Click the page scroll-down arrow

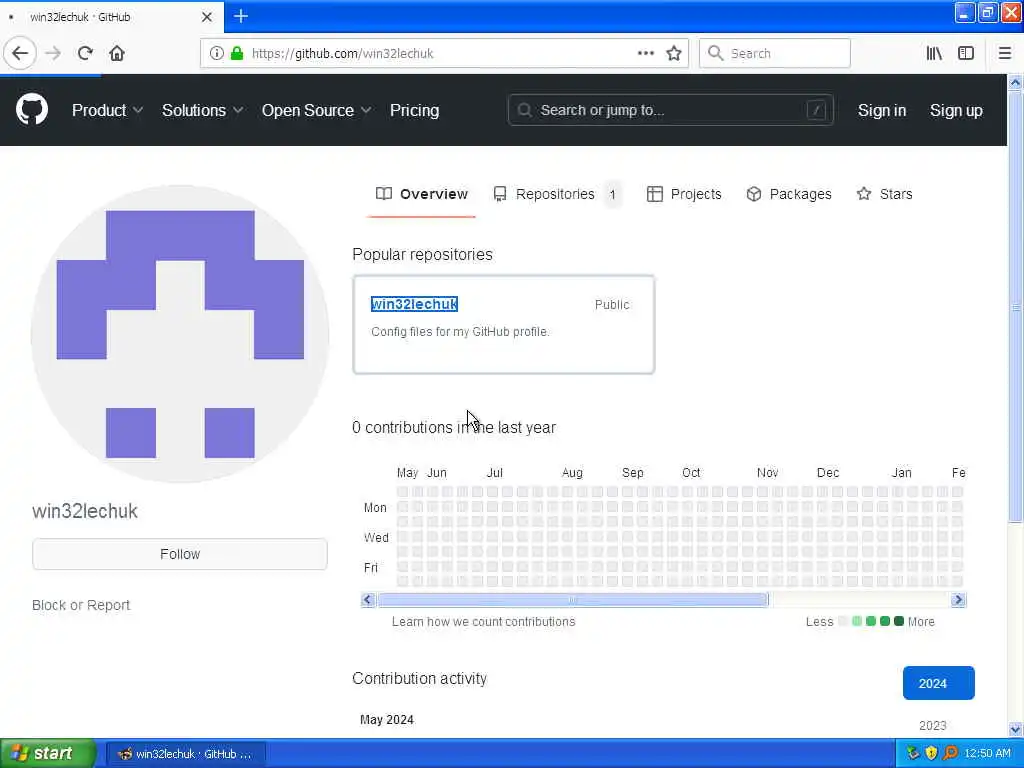pos(1015,729)
